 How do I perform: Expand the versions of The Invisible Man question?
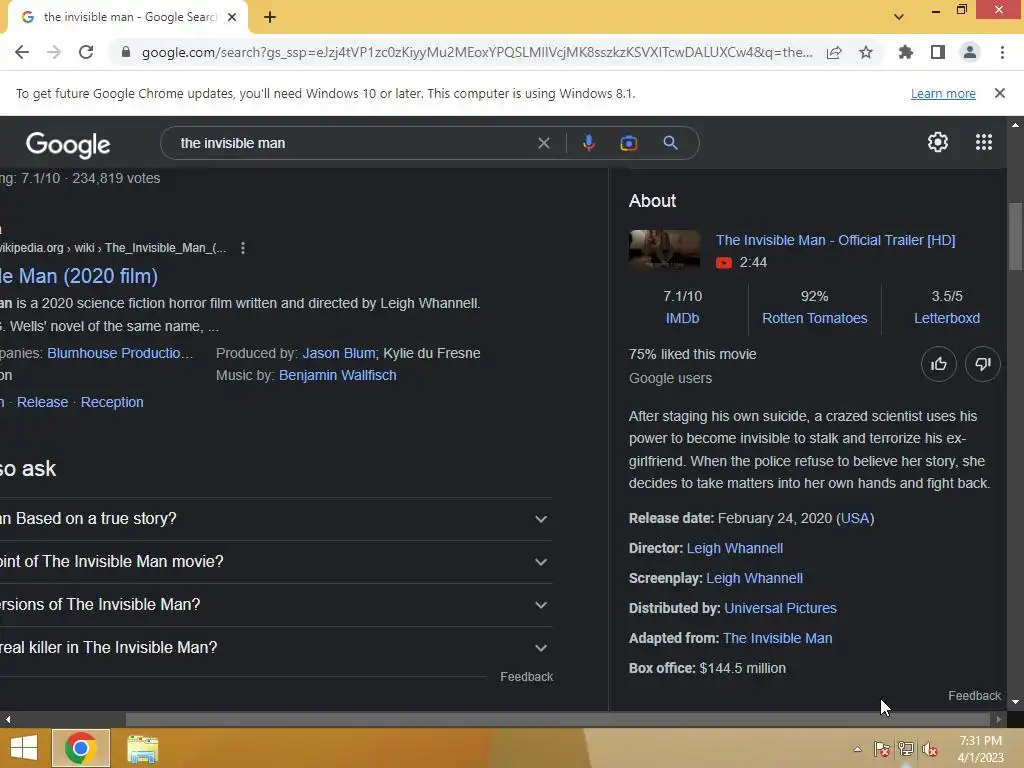[276, 605]
